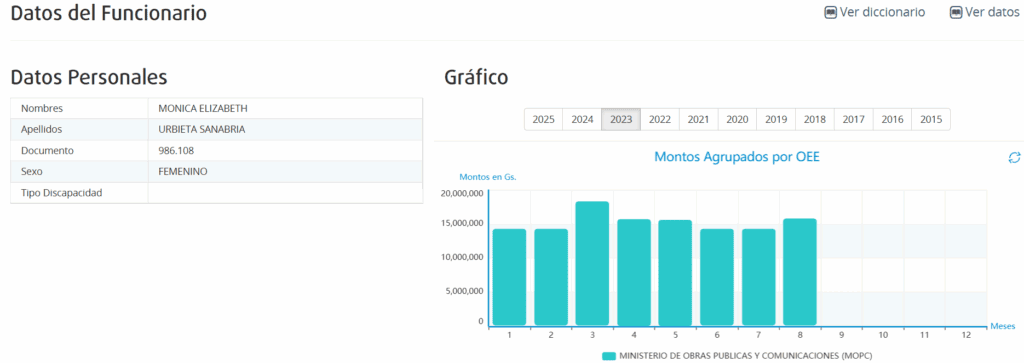The height and width of the screenshot is (363, 1024).
Task: Click the Datos del Funcionario heading
Action: (x=109, y=13)
